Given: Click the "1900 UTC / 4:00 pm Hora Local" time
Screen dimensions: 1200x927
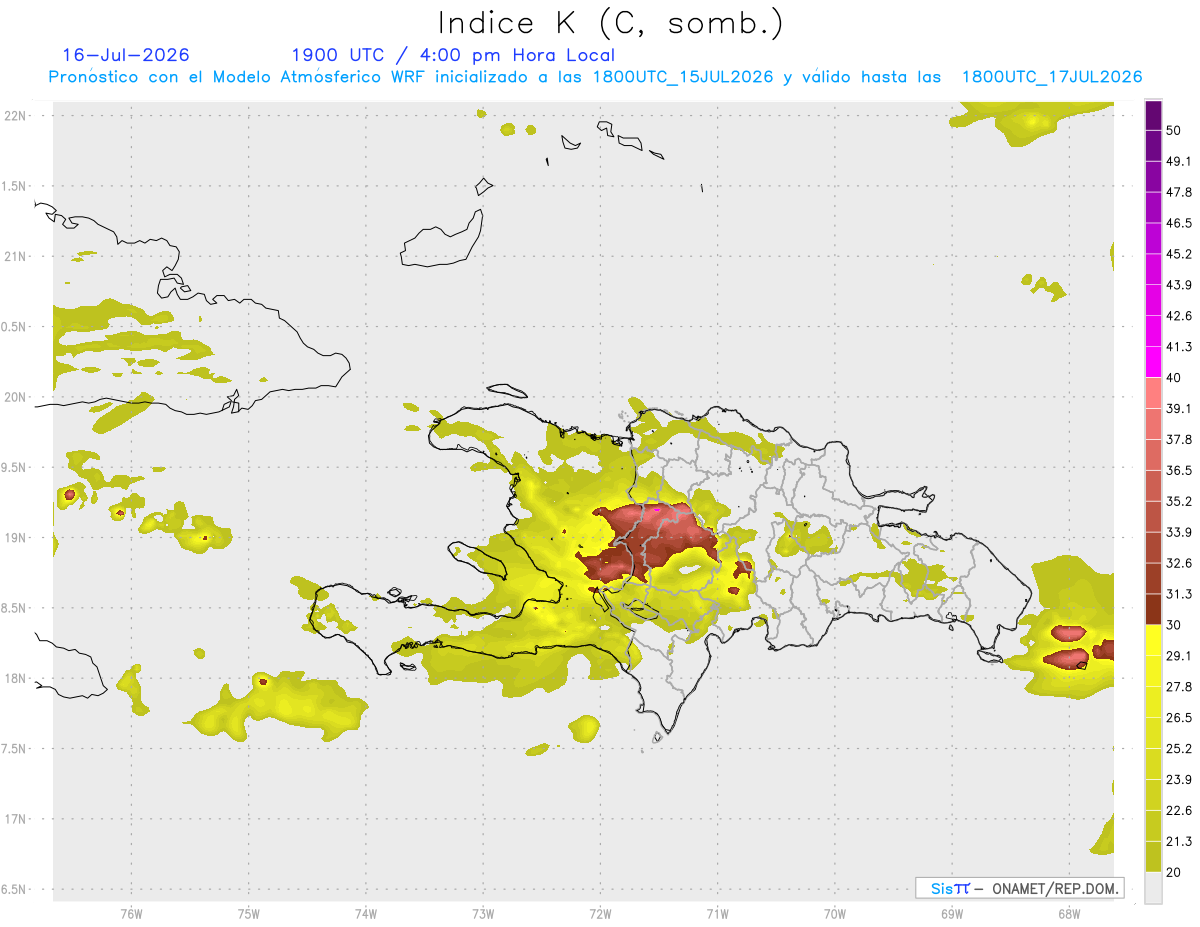Looking at the screenshot, I should (453, 55).
